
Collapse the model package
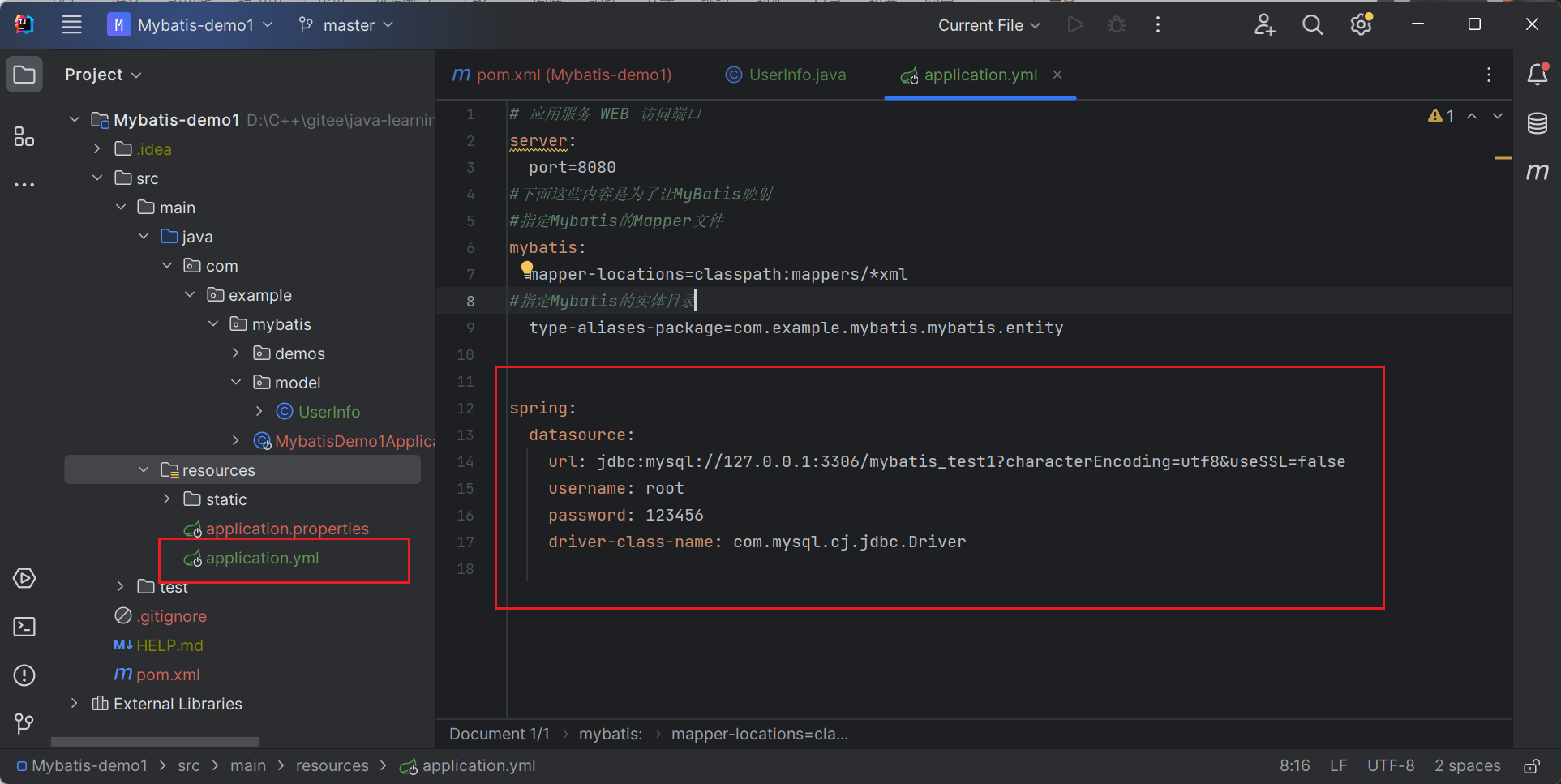click(236, 383)
